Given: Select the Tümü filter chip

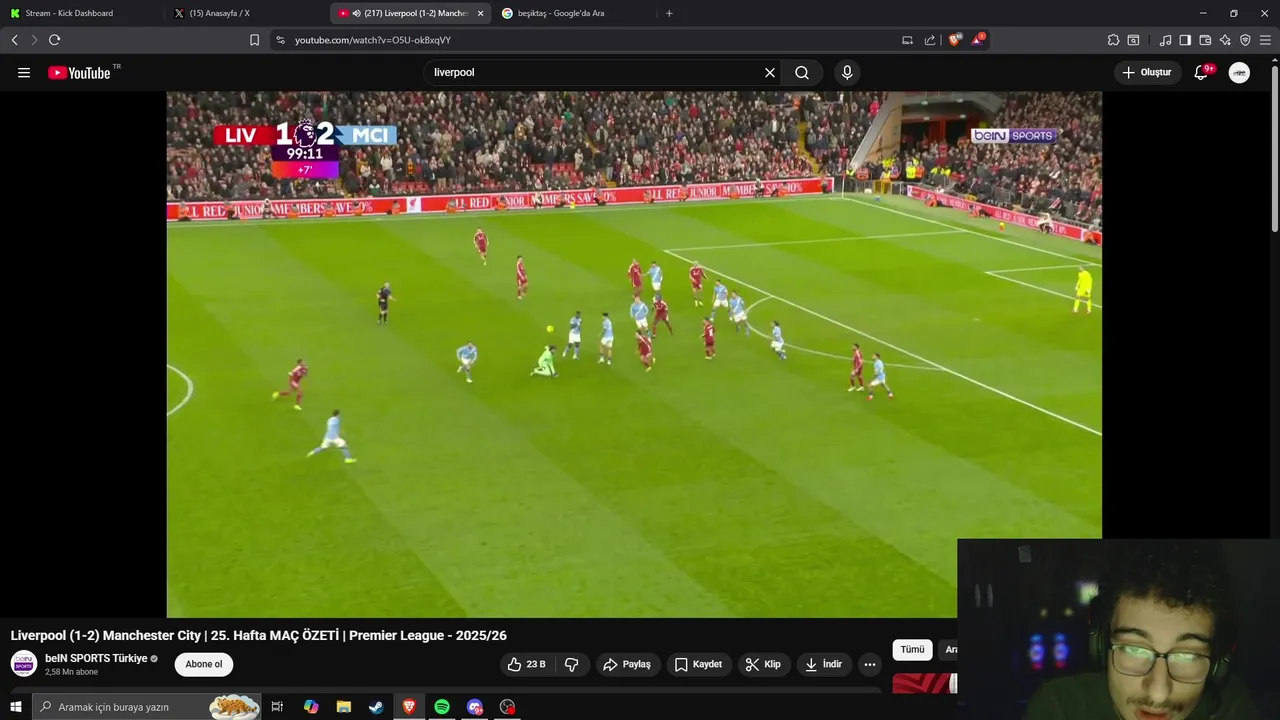Looking at the screenshot, I should (913, 650).
